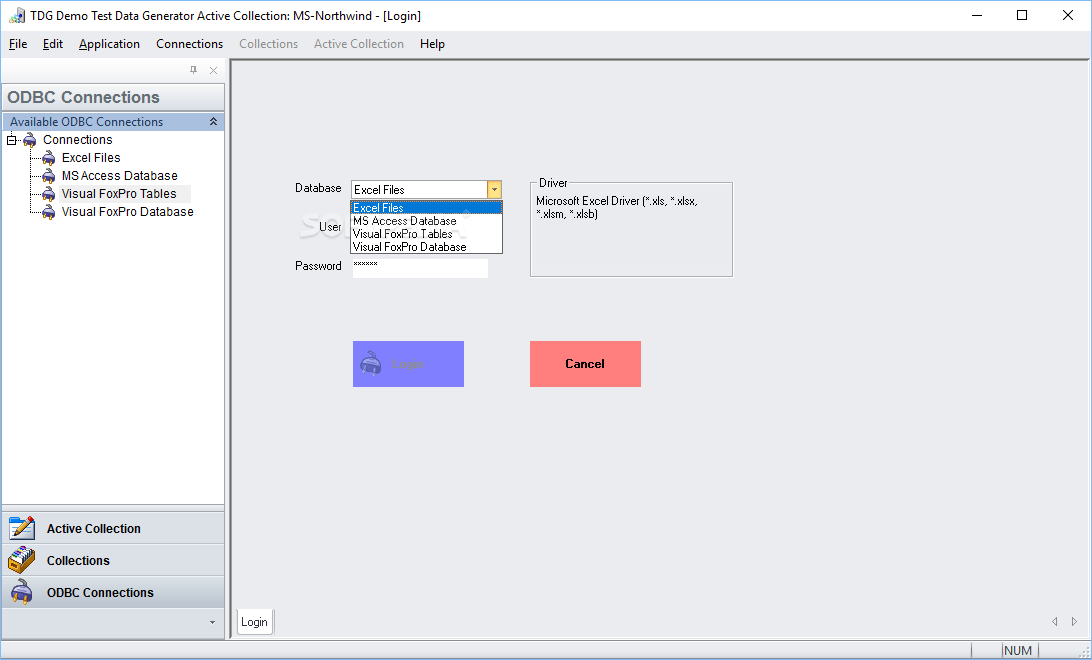Open the Database combo box dropdown
Screen dimensions: 1092x660
click(494, 189)
